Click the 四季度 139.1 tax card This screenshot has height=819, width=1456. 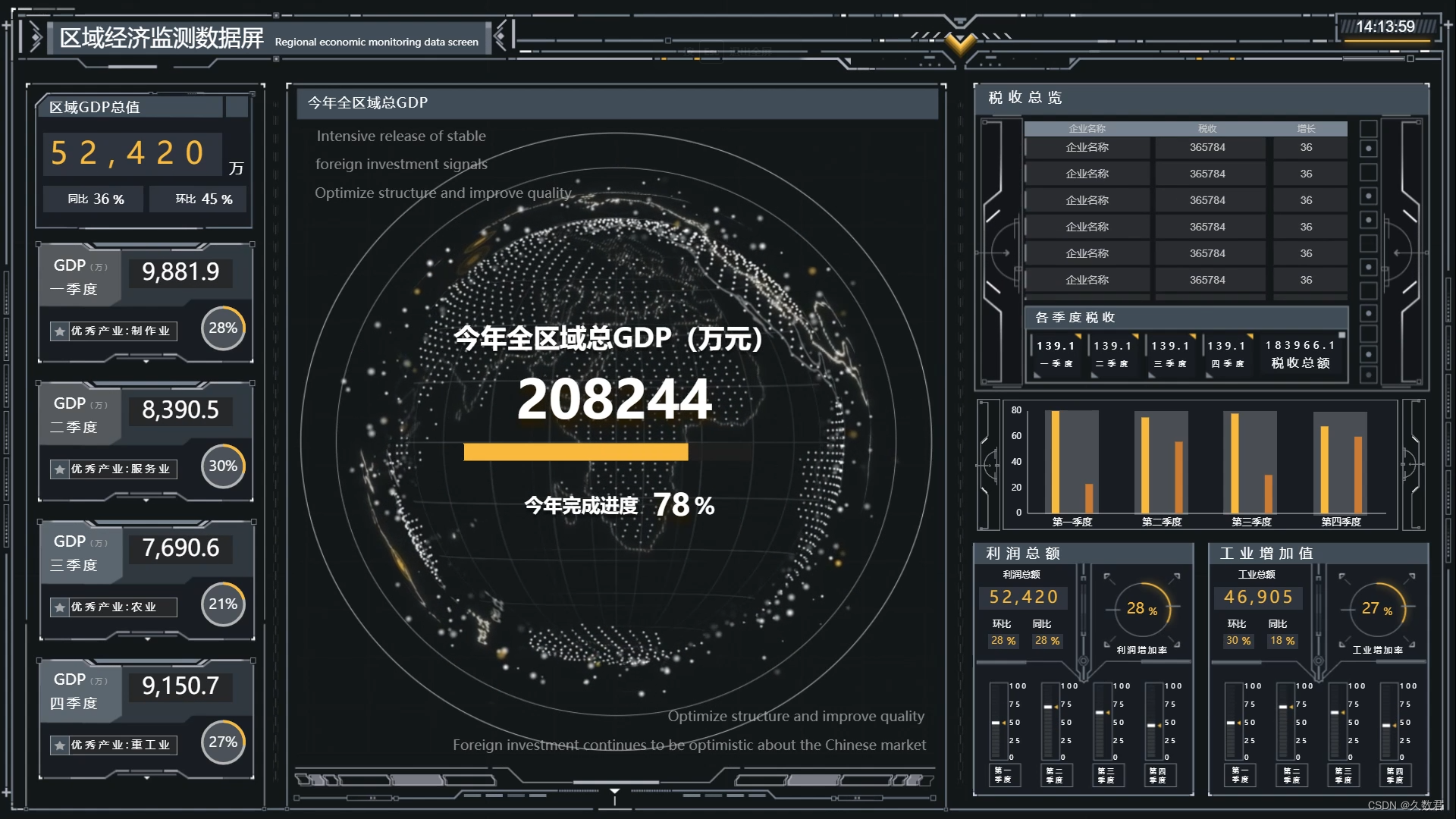[x=1226, y=354]
